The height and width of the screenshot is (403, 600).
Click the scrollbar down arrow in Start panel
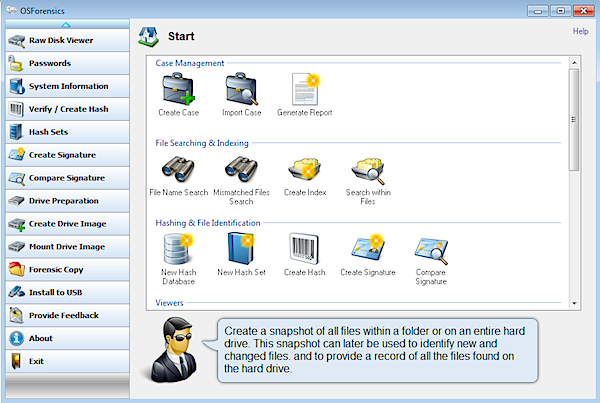point(574,302)
